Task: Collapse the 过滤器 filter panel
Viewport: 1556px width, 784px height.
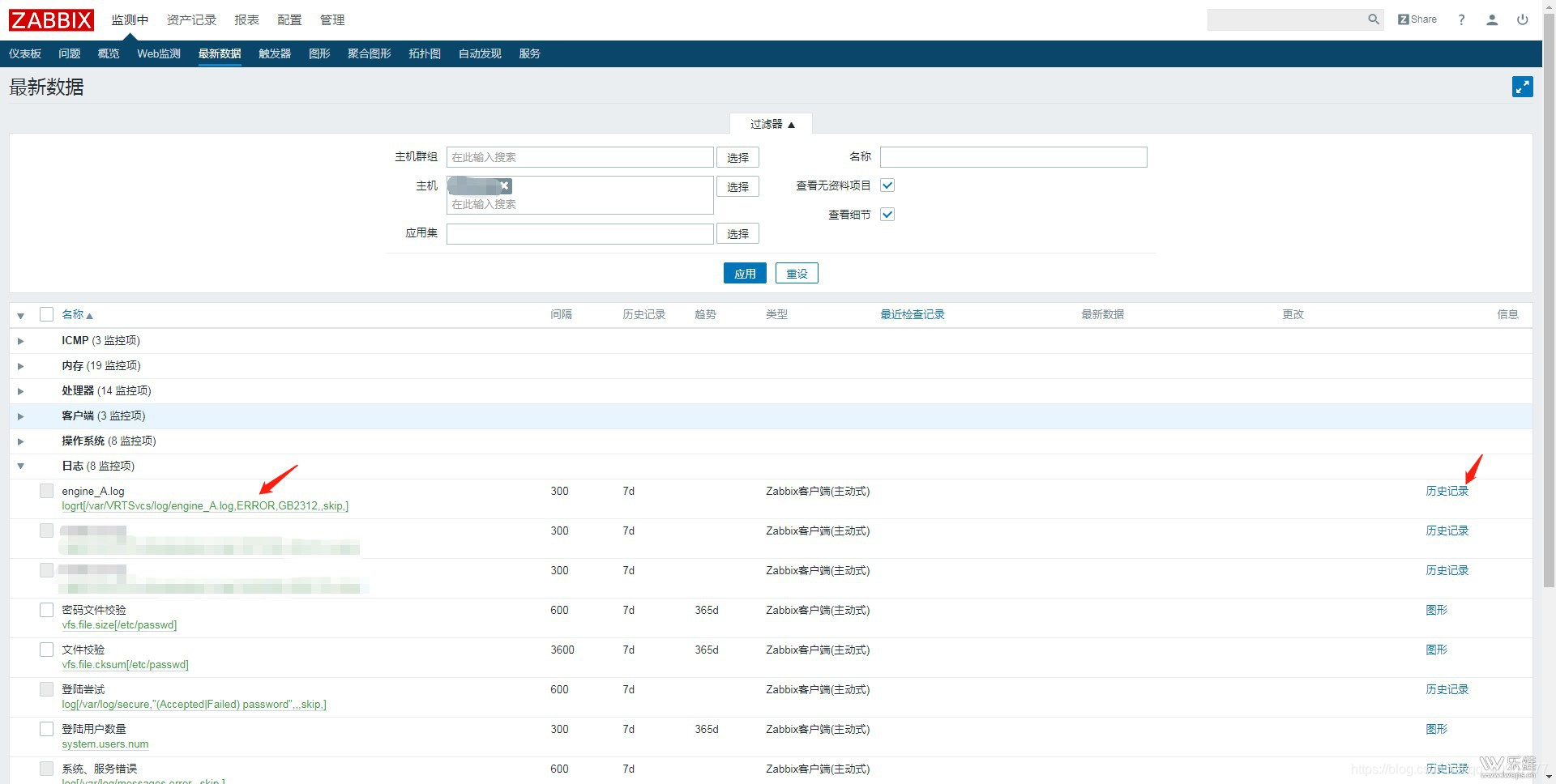Action: pos(772,124)
